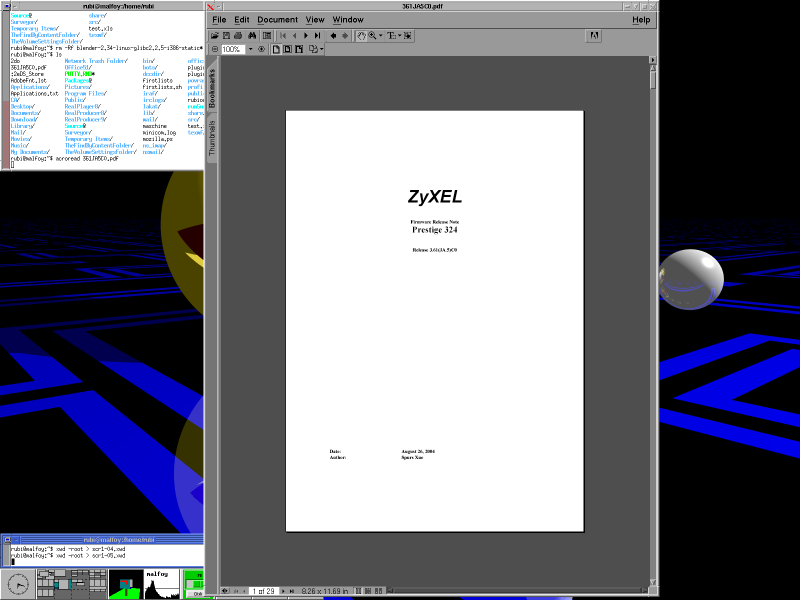Screen dimensions: 800x600
Task: Open the Thumbnails side tab
Action: coord(212,138)
